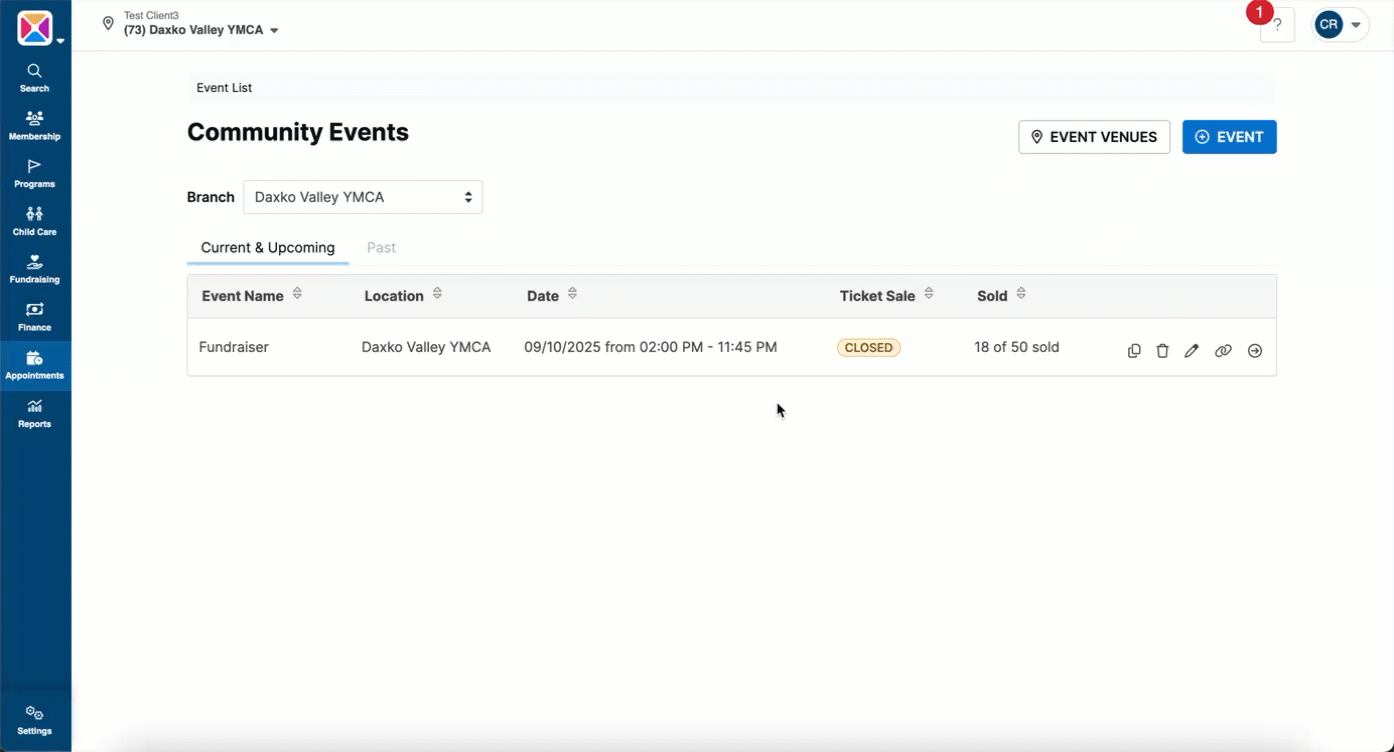
Task: Copy the Fundraiser event link icon
Action: coord(1223,351)
